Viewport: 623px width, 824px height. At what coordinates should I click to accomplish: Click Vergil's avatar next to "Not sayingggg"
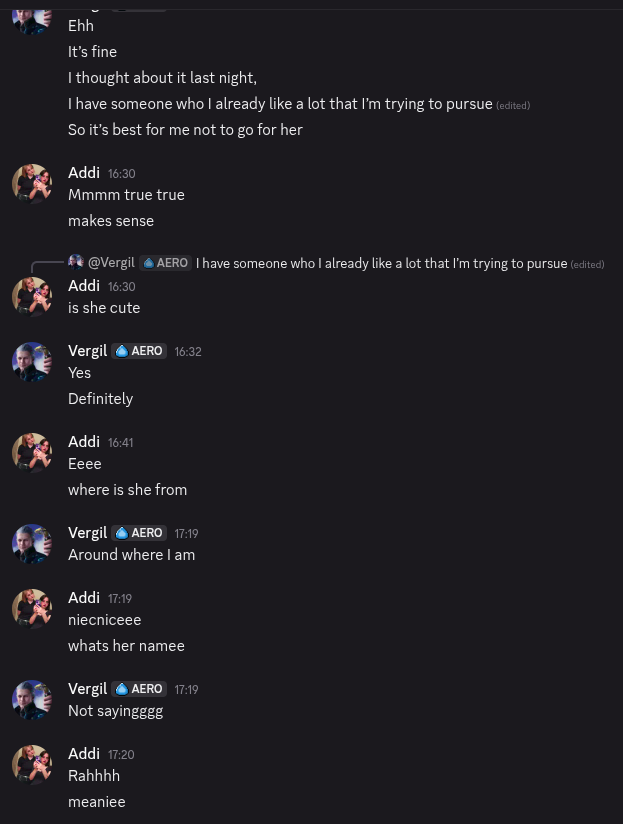32,699
